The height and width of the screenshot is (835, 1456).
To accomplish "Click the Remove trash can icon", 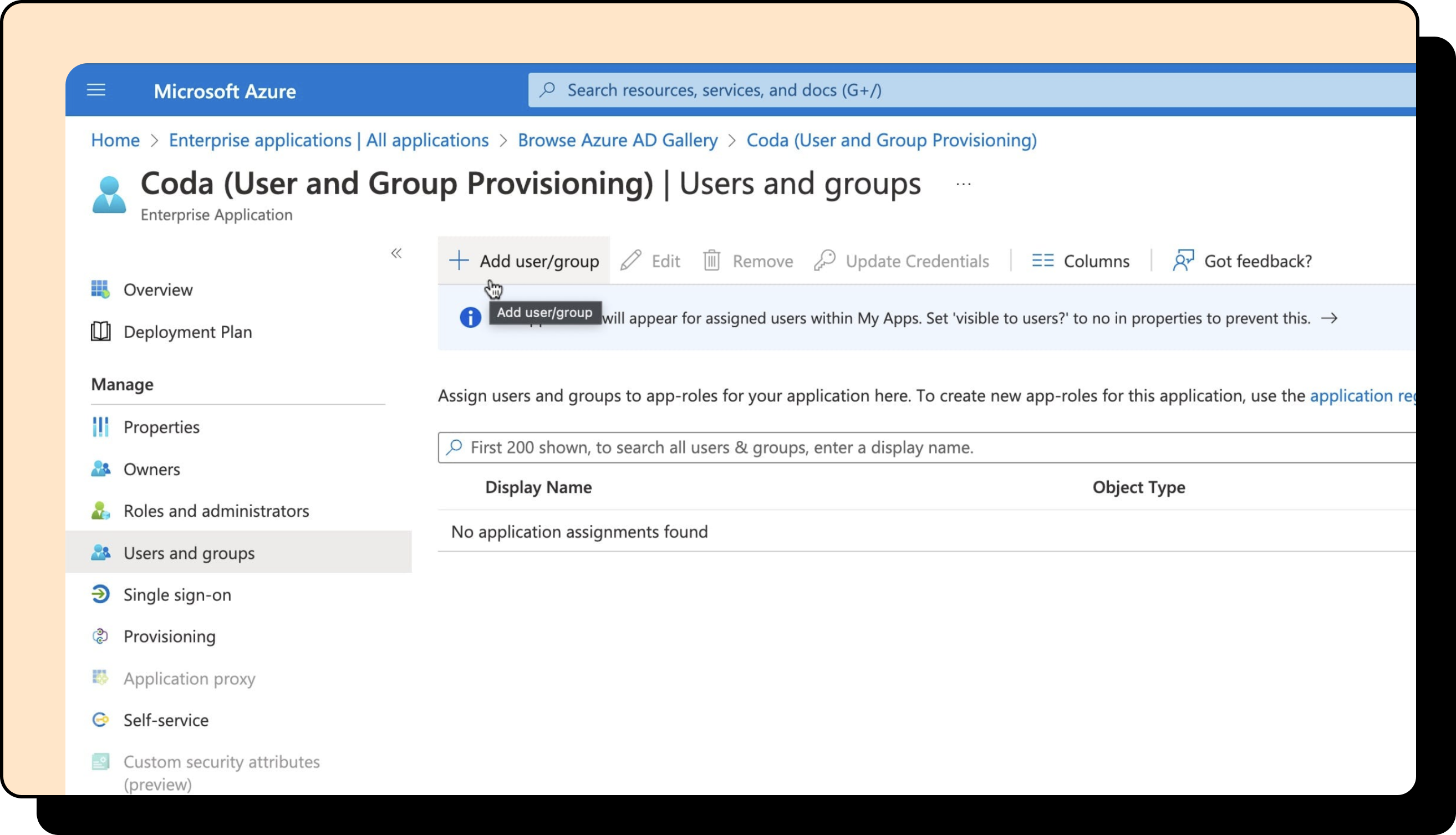I will click(712, 261).
